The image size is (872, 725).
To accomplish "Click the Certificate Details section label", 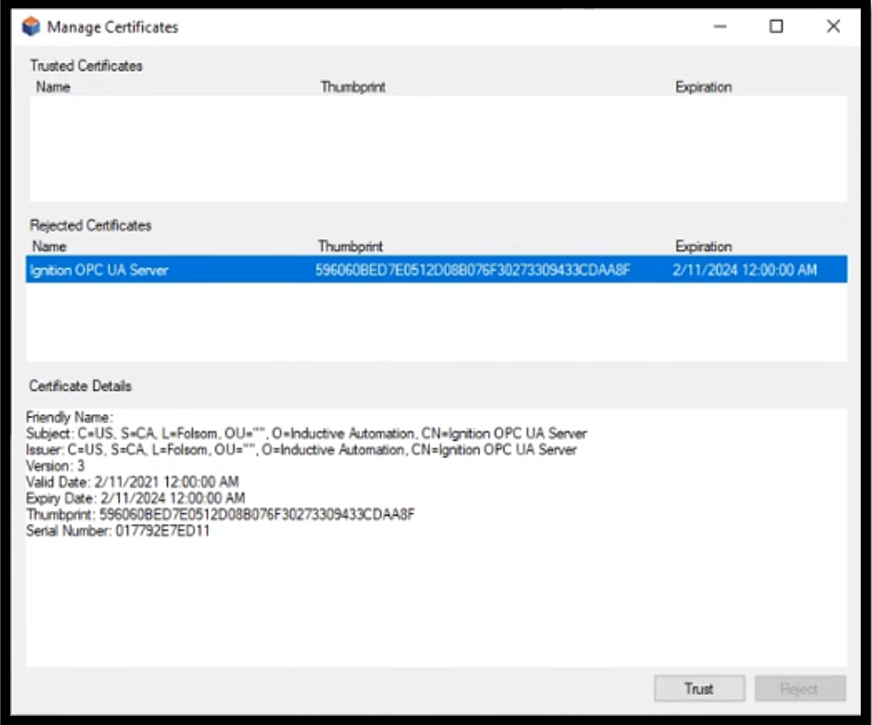I will click(80, 386).
